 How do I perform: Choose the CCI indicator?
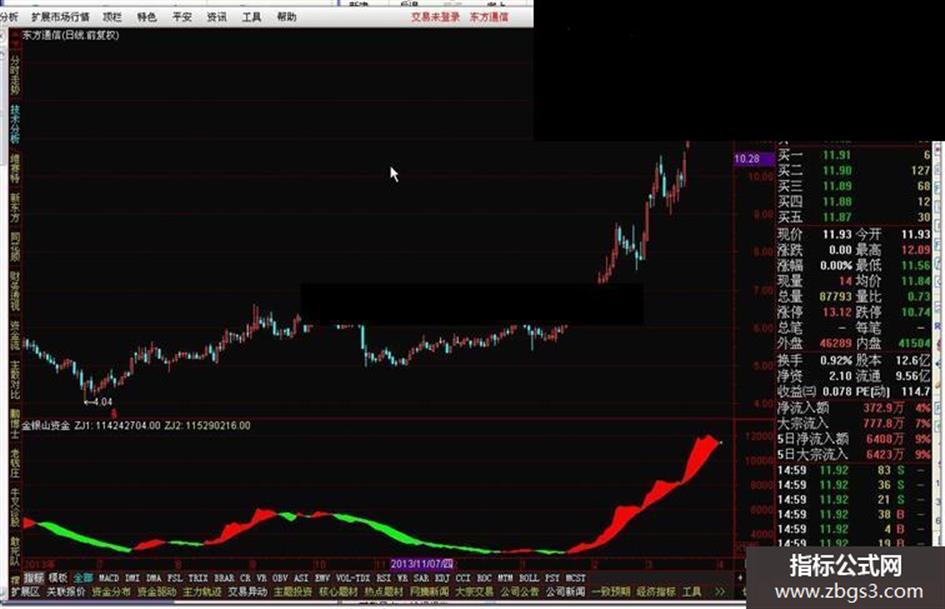(x=463, y=578)
